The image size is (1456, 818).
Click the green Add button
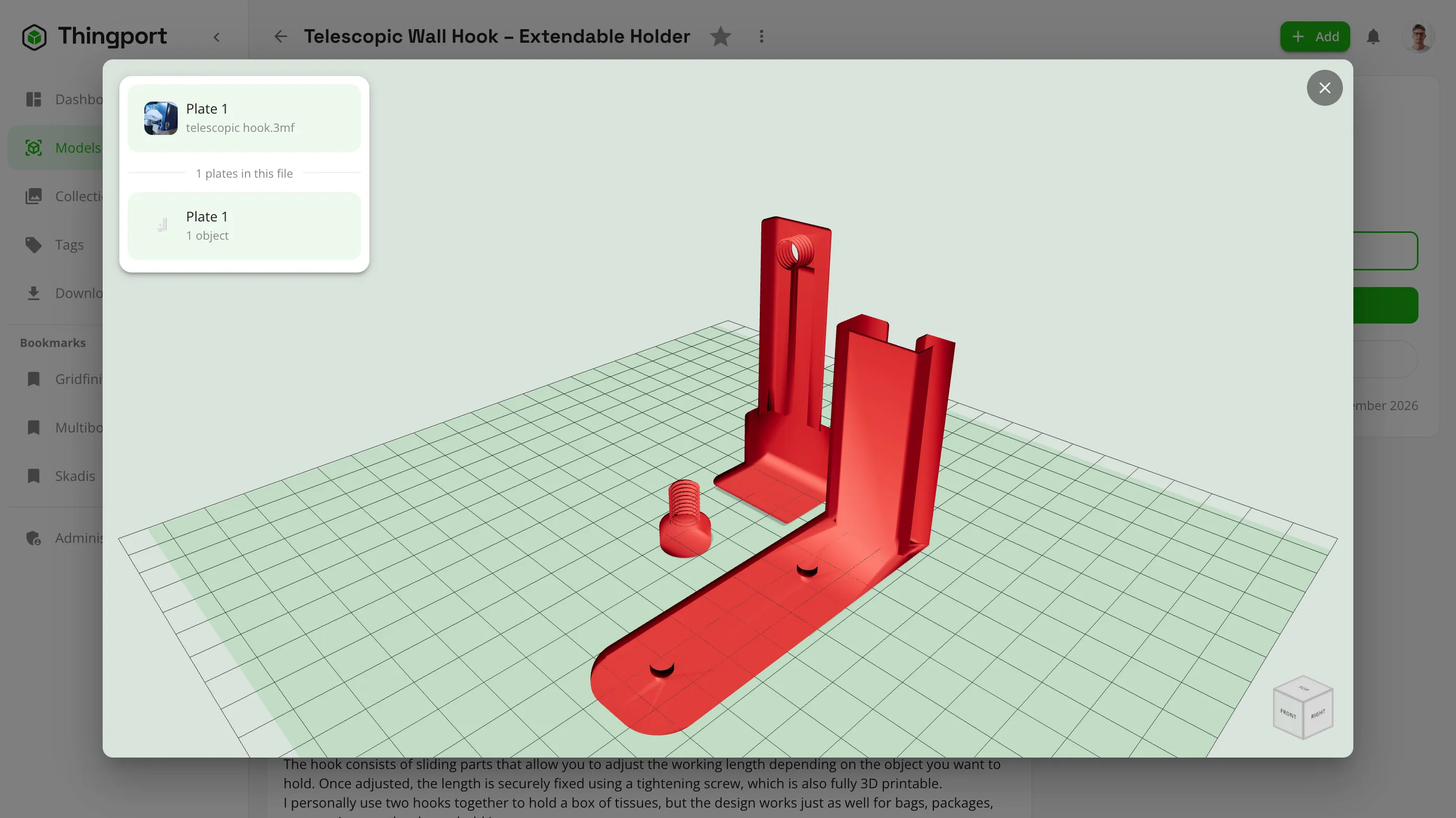point(1315,36)
